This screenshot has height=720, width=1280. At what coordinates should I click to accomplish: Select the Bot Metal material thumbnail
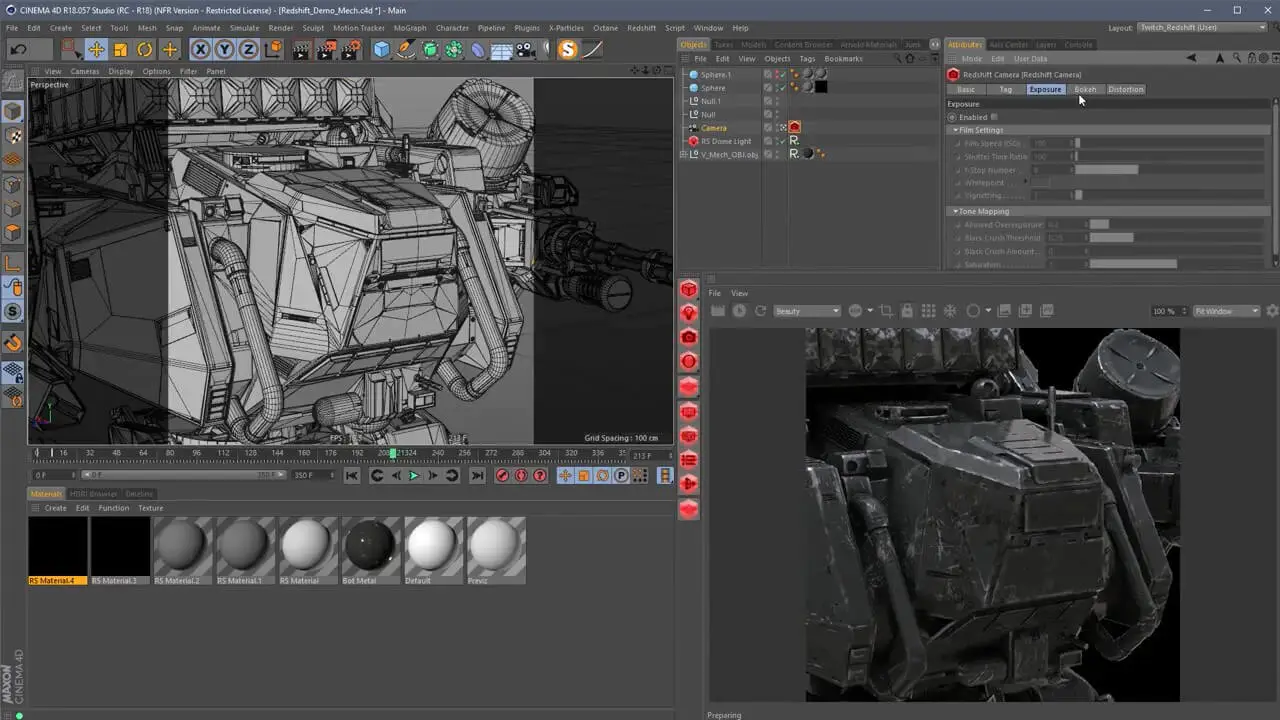tap(370, 546)
